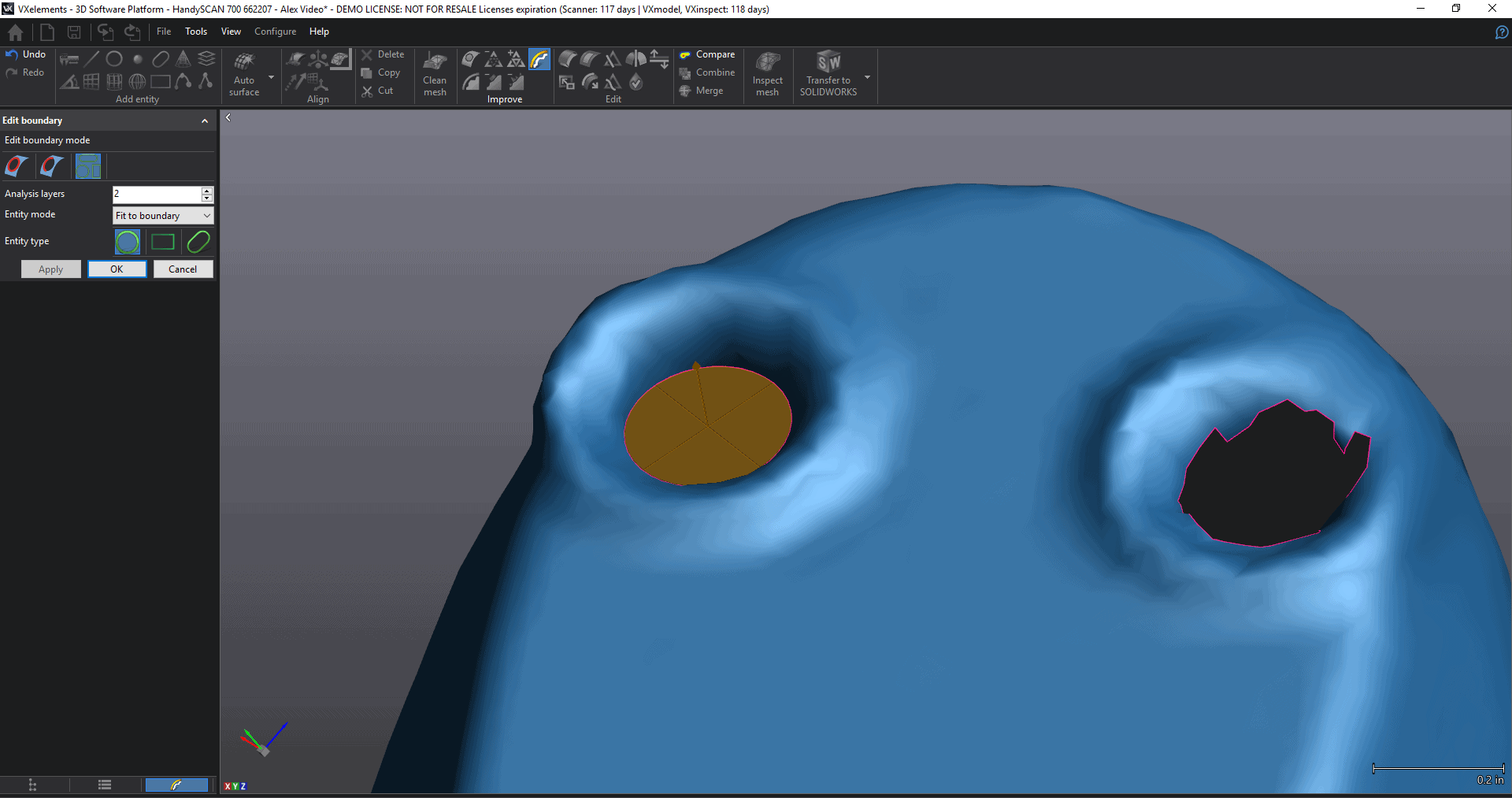Click the Undo arrow icon
Viewport: 1512px width, 798px height.
point(12,54)
